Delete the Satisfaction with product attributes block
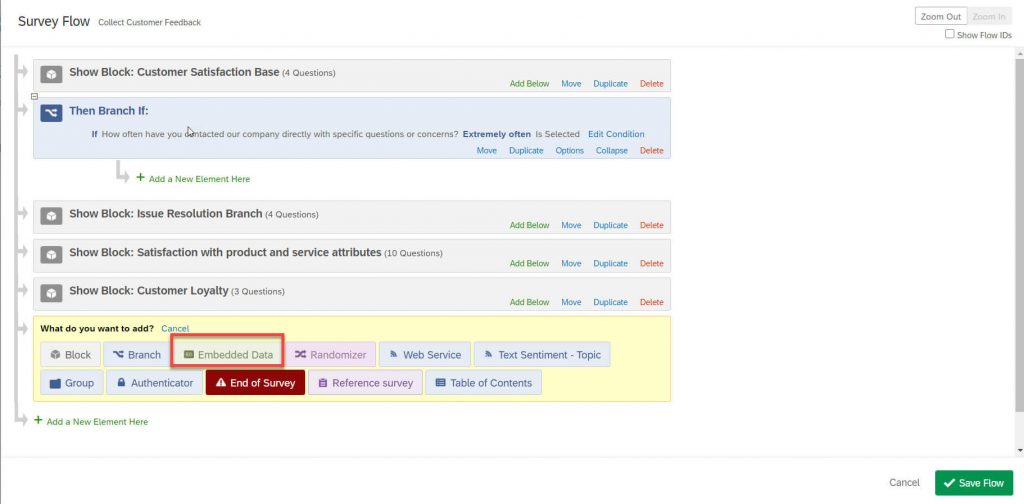This screenshot has width=1024, height=504. (x=652, y=264)
